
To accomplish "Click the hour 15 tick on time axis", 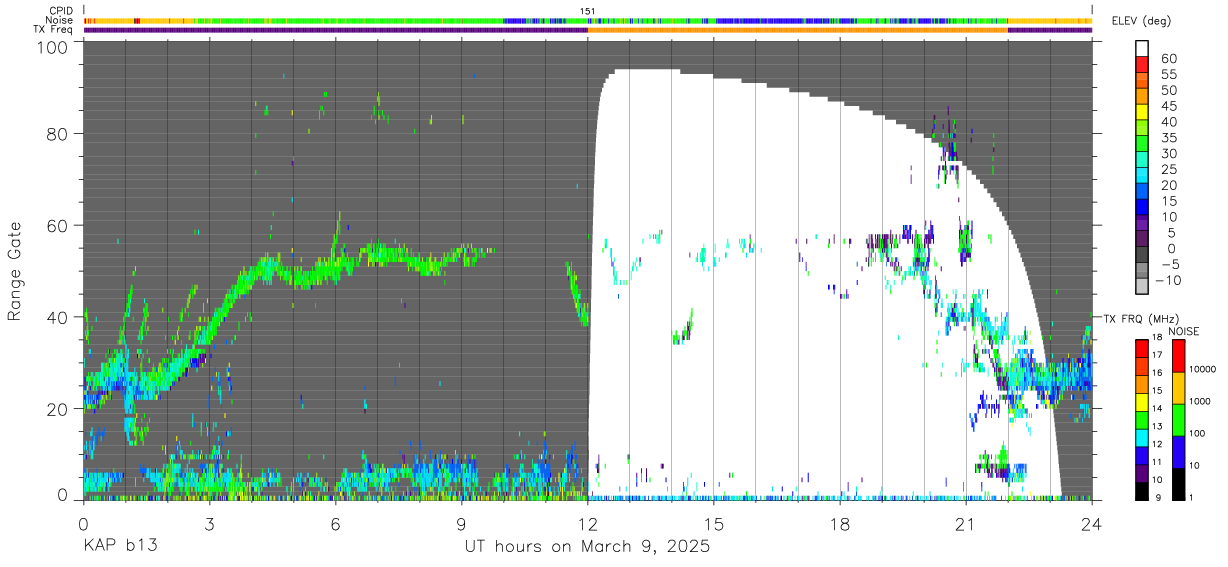I will (x=714, y=523).
